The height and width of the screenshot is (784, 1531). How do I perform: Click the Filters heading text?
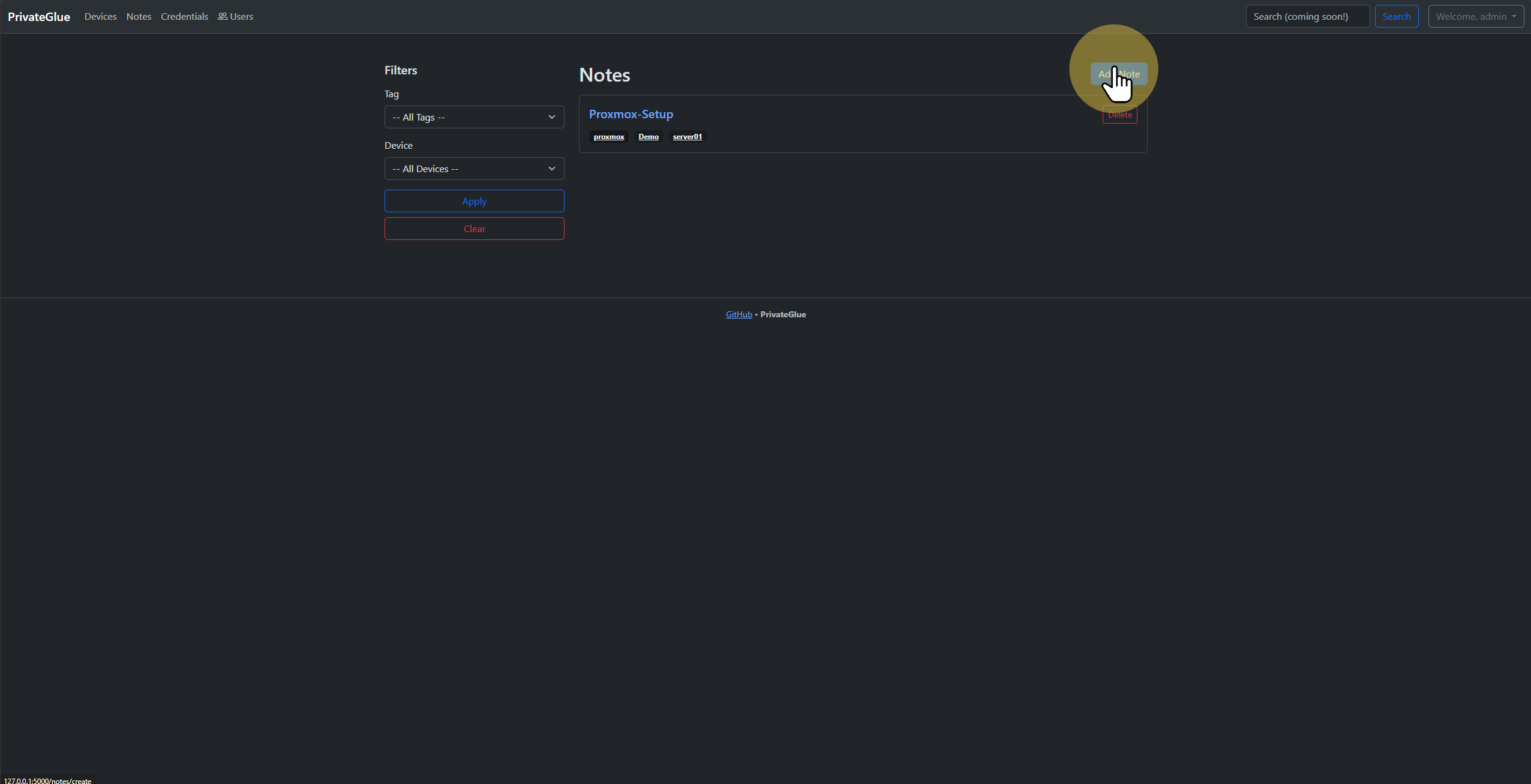click(x=400, y=70)
